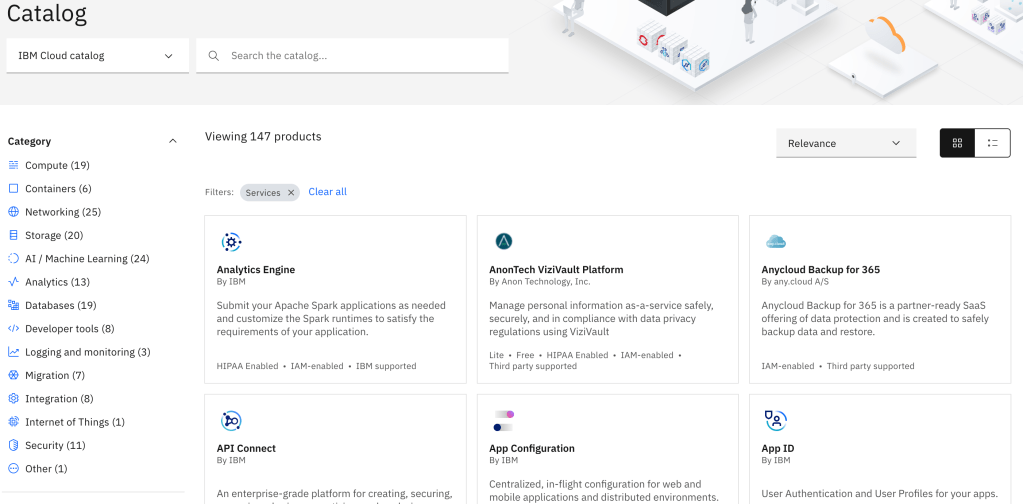
Task: Collapse the Category section
Action: click(x=172, y=142)
